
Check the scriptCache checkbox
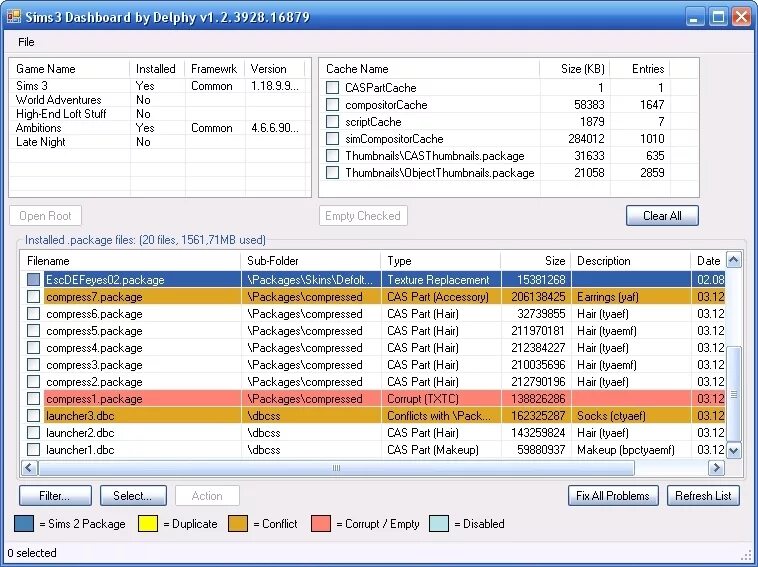332,121
